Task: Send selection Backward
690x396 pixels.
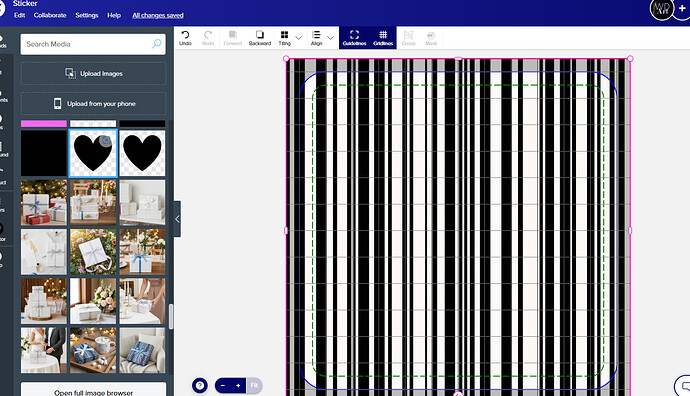Action: click(260, 38)
